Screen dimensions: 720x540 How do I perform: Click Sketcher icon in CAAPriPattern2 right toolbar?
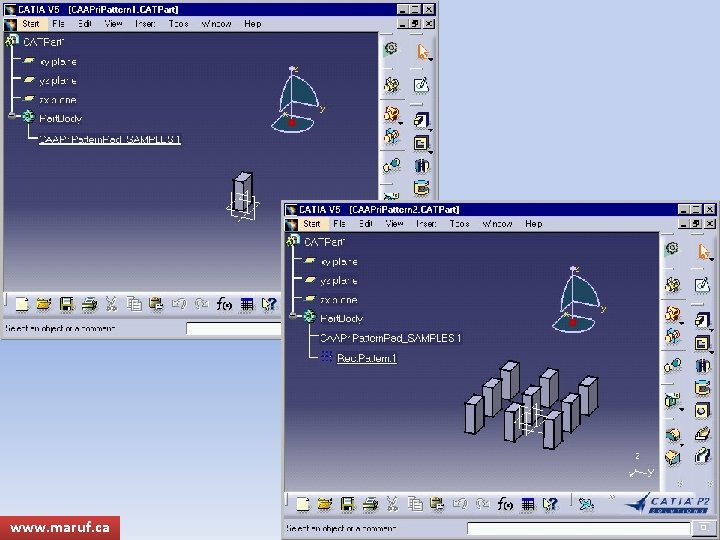(702, 285)
